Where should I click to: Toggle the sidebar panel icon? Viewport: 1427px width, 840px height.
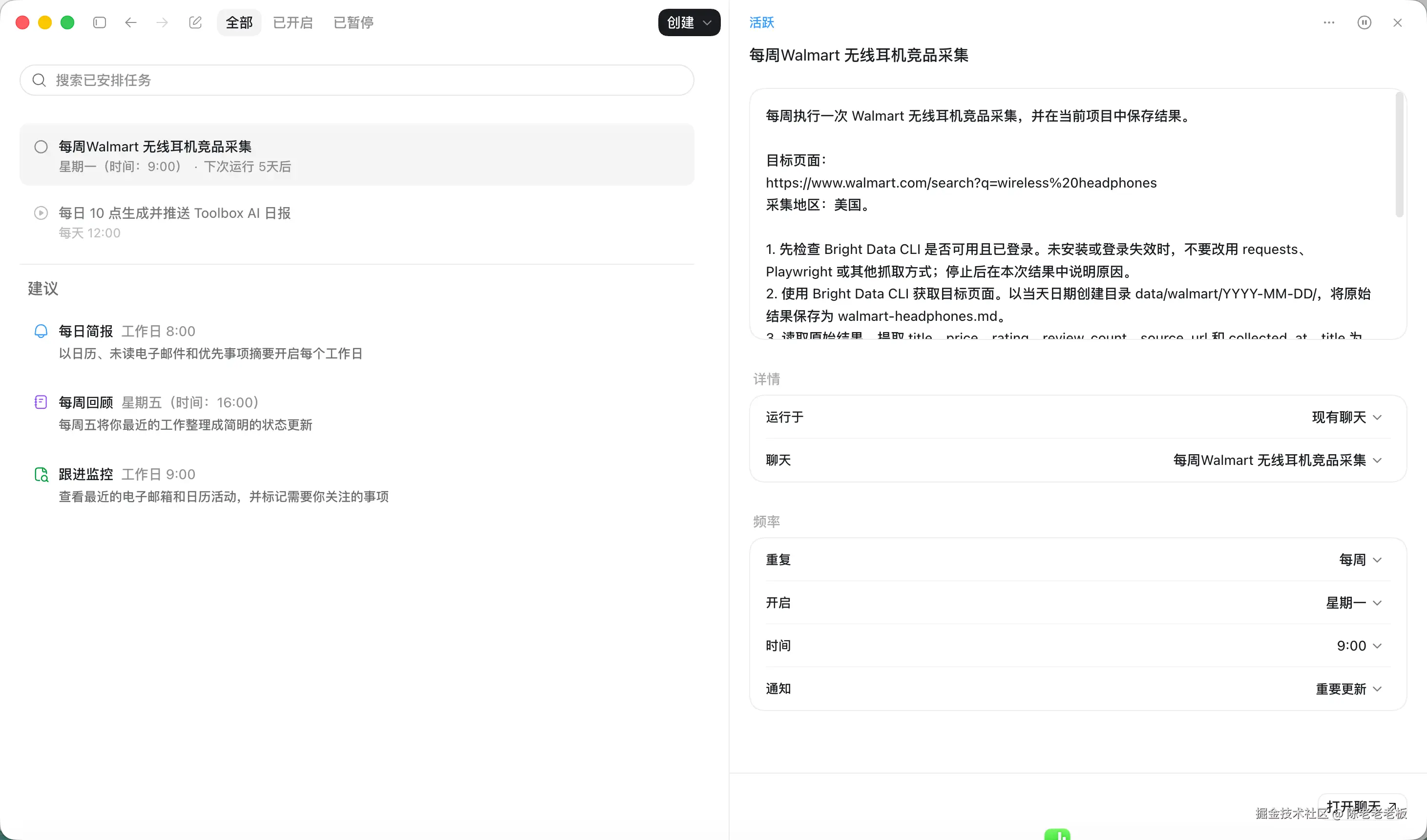click(x=100, y=22)
